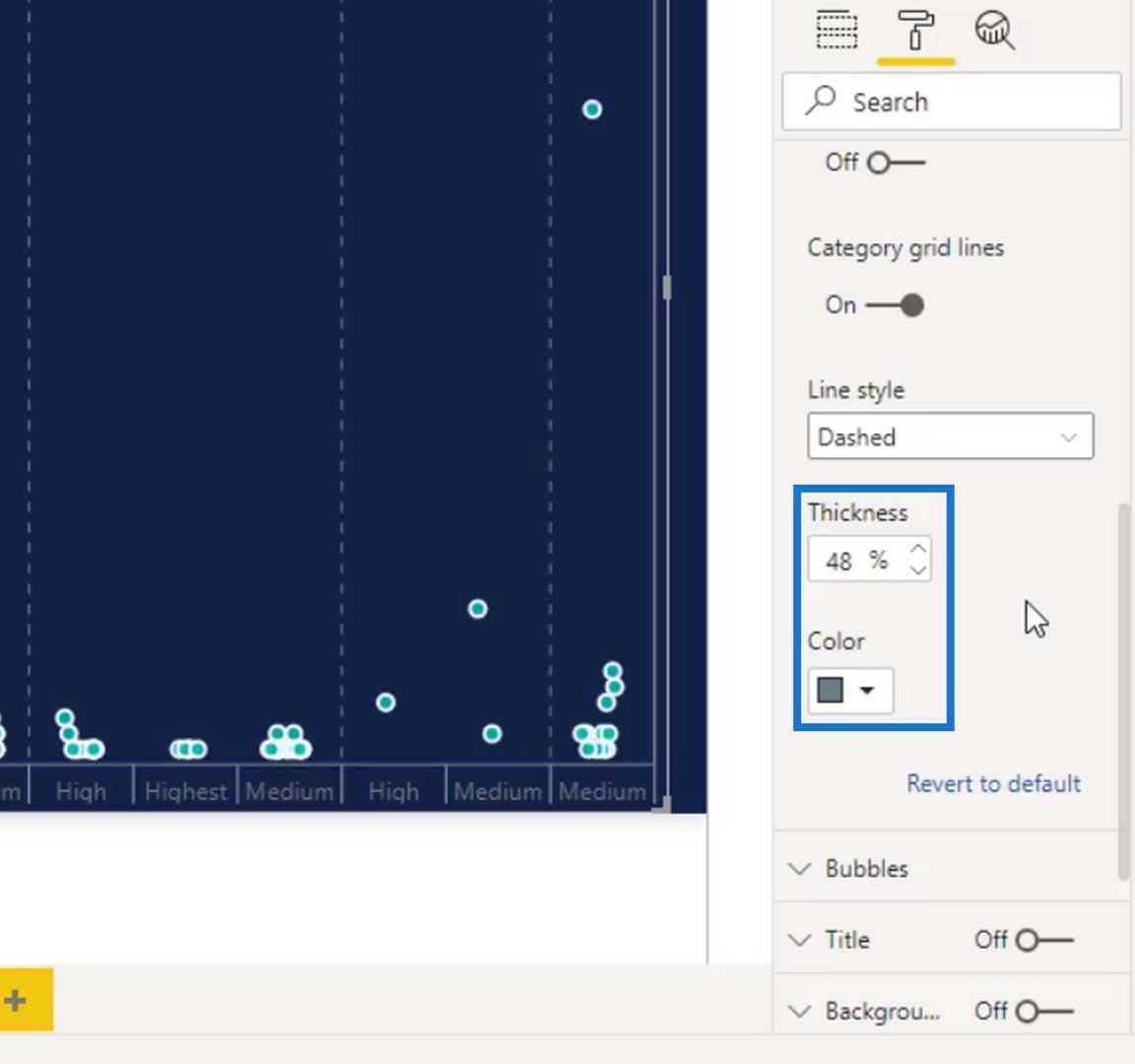Image resolution: width=1135 pixels, height=1064 pixels.
Task: Expand the Title section chevron
Action: [799, 940]
